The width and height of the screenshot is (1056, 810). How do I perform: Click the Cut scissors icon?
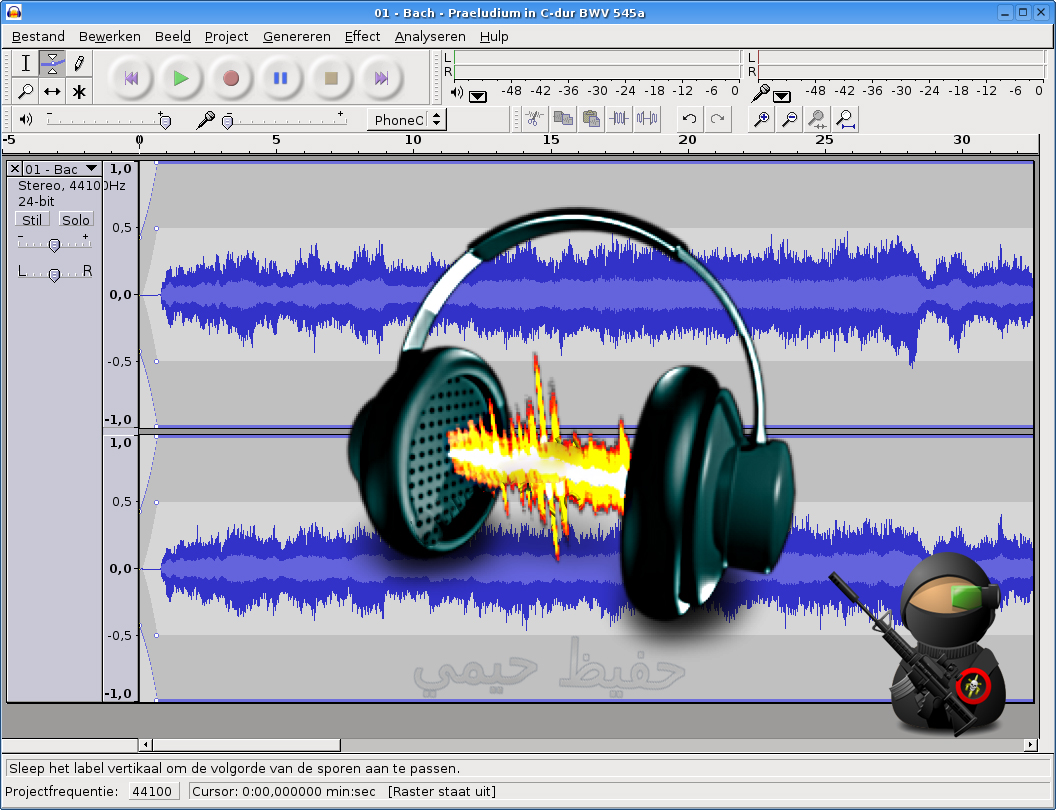[534, 119]
